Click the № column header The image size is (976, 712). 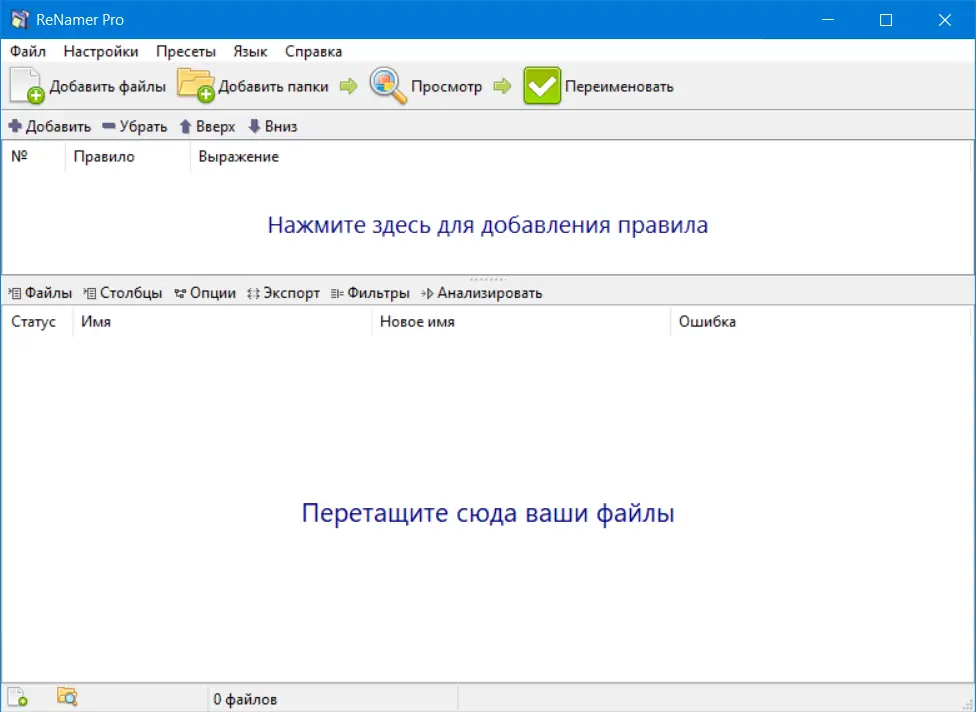click(x=34, y=156)
